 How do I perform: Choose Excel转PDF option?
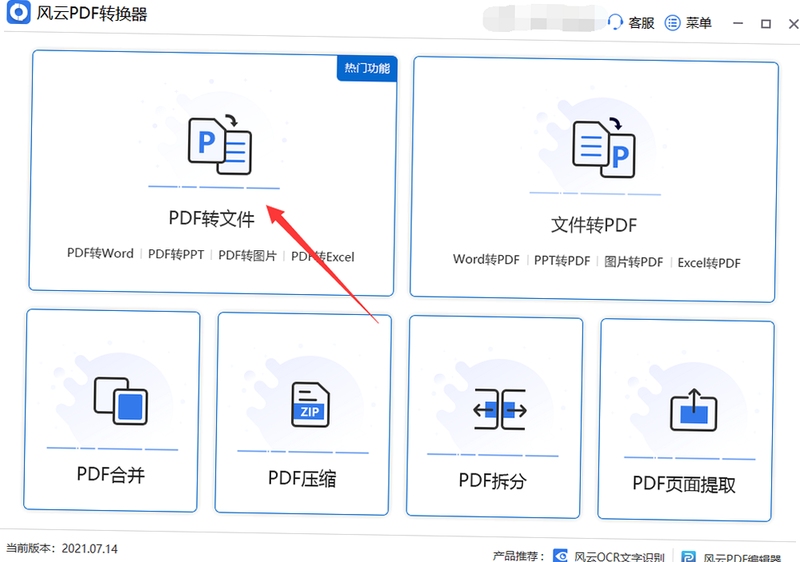tap(709, 263)
